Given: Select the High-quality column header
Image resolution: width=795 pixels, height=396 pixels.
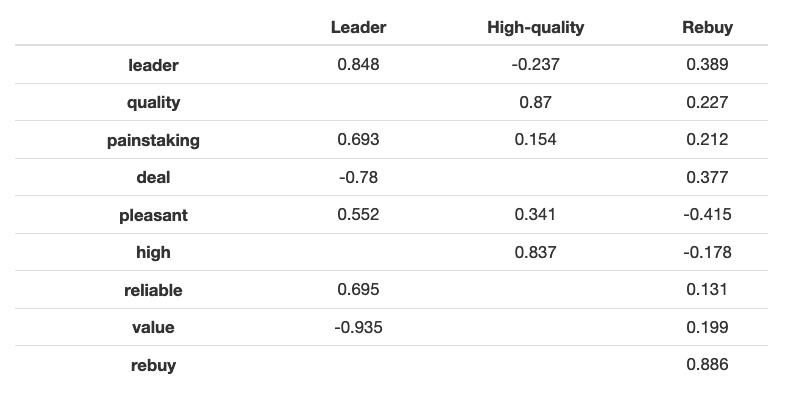Looking at the screenshot, I should [535, 27].
